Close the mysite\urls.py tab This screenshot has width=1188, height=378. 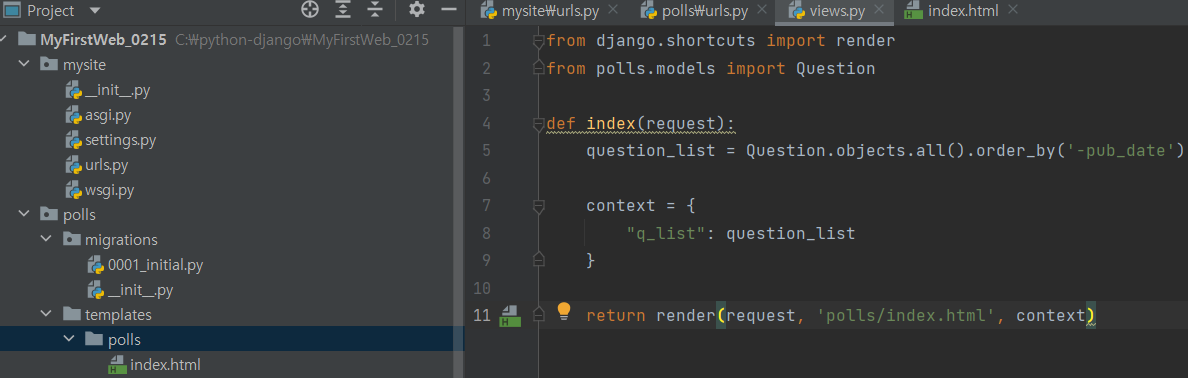click(613, 10)
